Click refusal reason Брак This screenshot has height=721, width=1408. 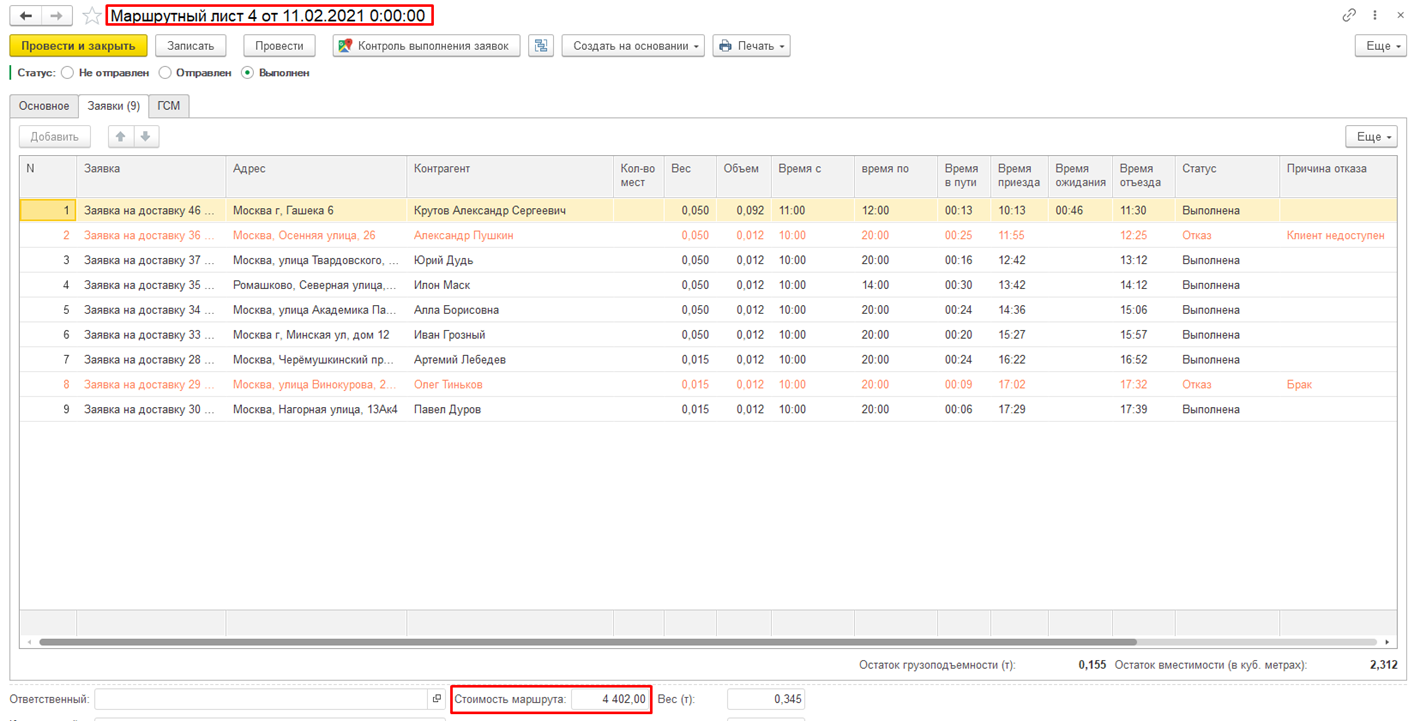[x=1299, y=385]
